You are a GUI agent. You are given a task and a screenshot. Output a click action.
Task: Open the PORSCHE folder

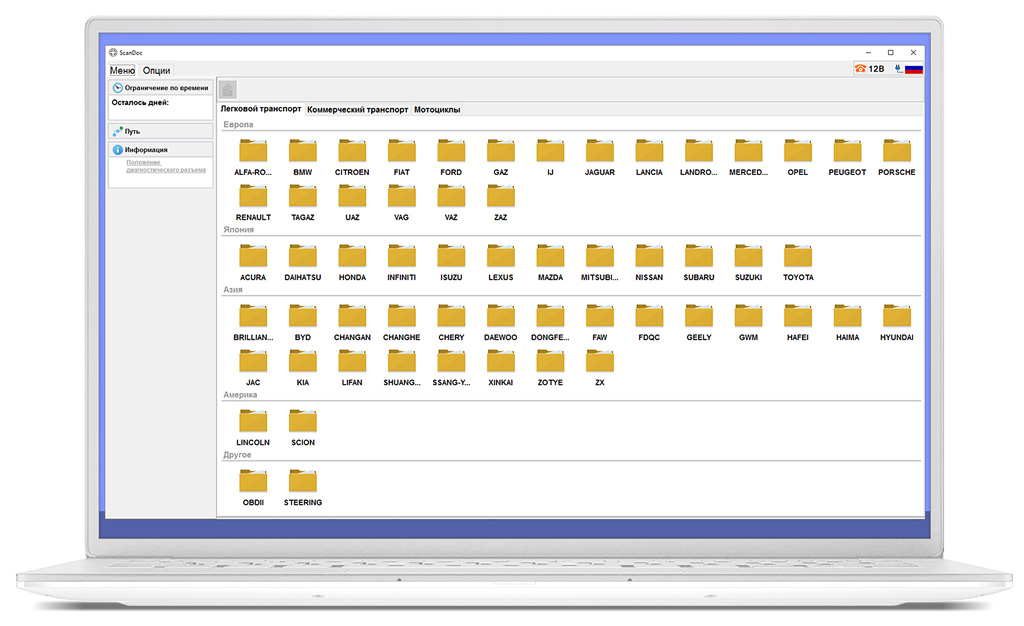(897, 157)
